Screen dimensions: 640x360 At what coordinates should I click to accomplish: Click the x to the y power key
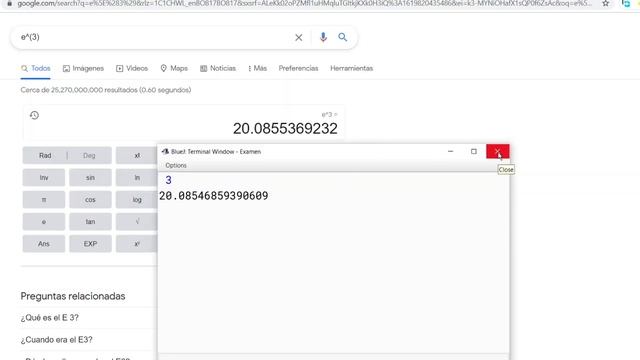click(137, 244)
